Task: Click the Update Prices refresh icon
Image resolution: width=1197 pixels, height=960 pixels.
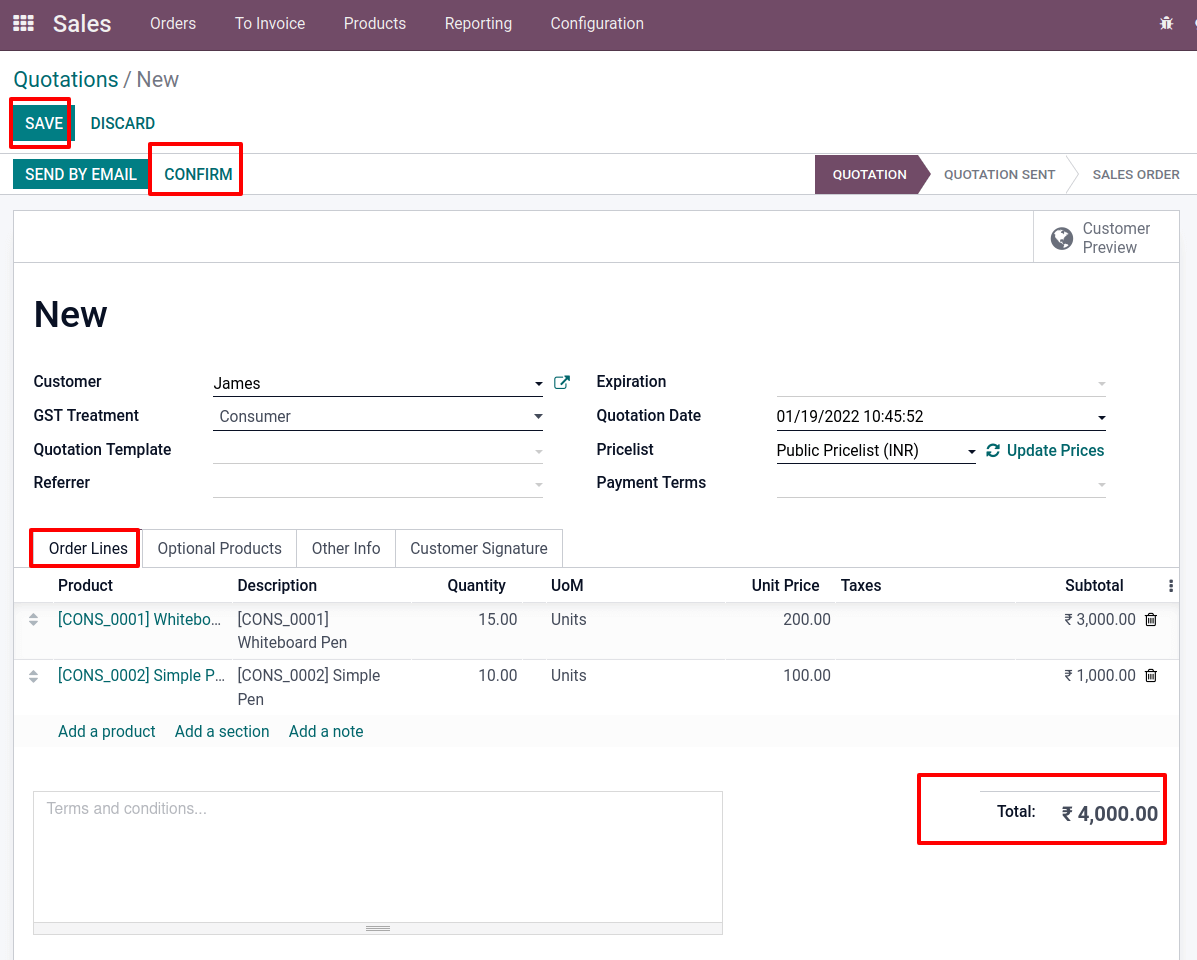Action: (x=992, y=450)
